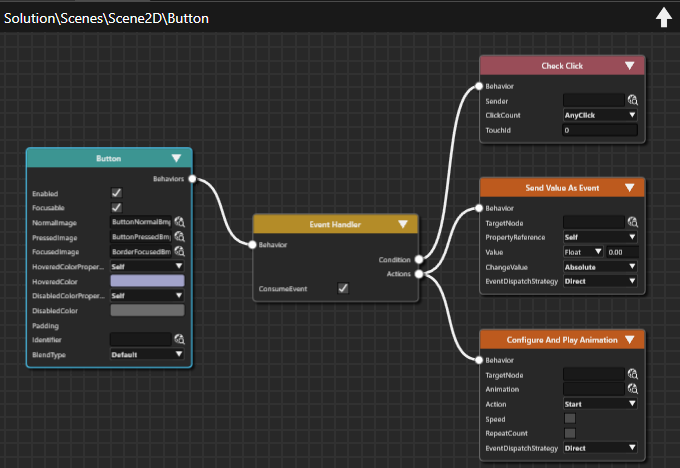Toggle the Enabled checkbox

coord(117,193)
